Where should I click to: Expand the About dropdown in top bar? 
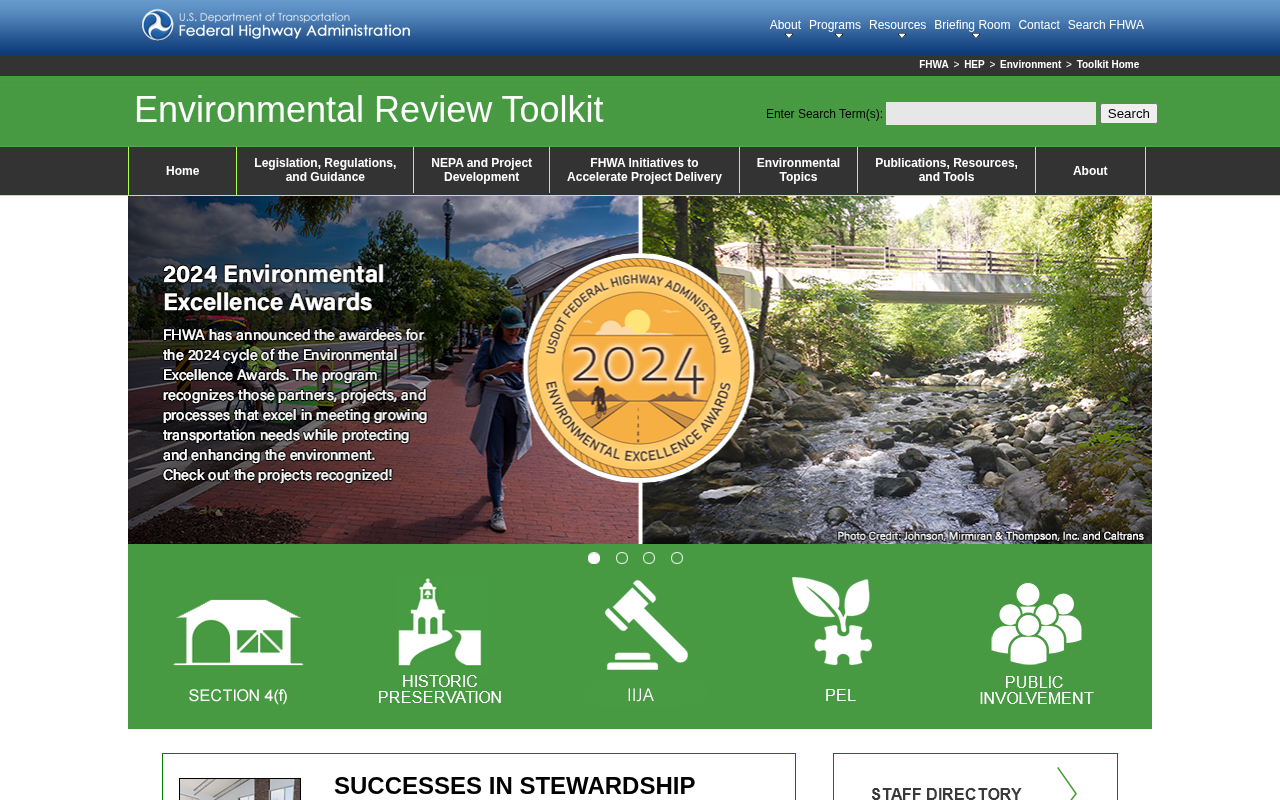click(x=785, y=26)
